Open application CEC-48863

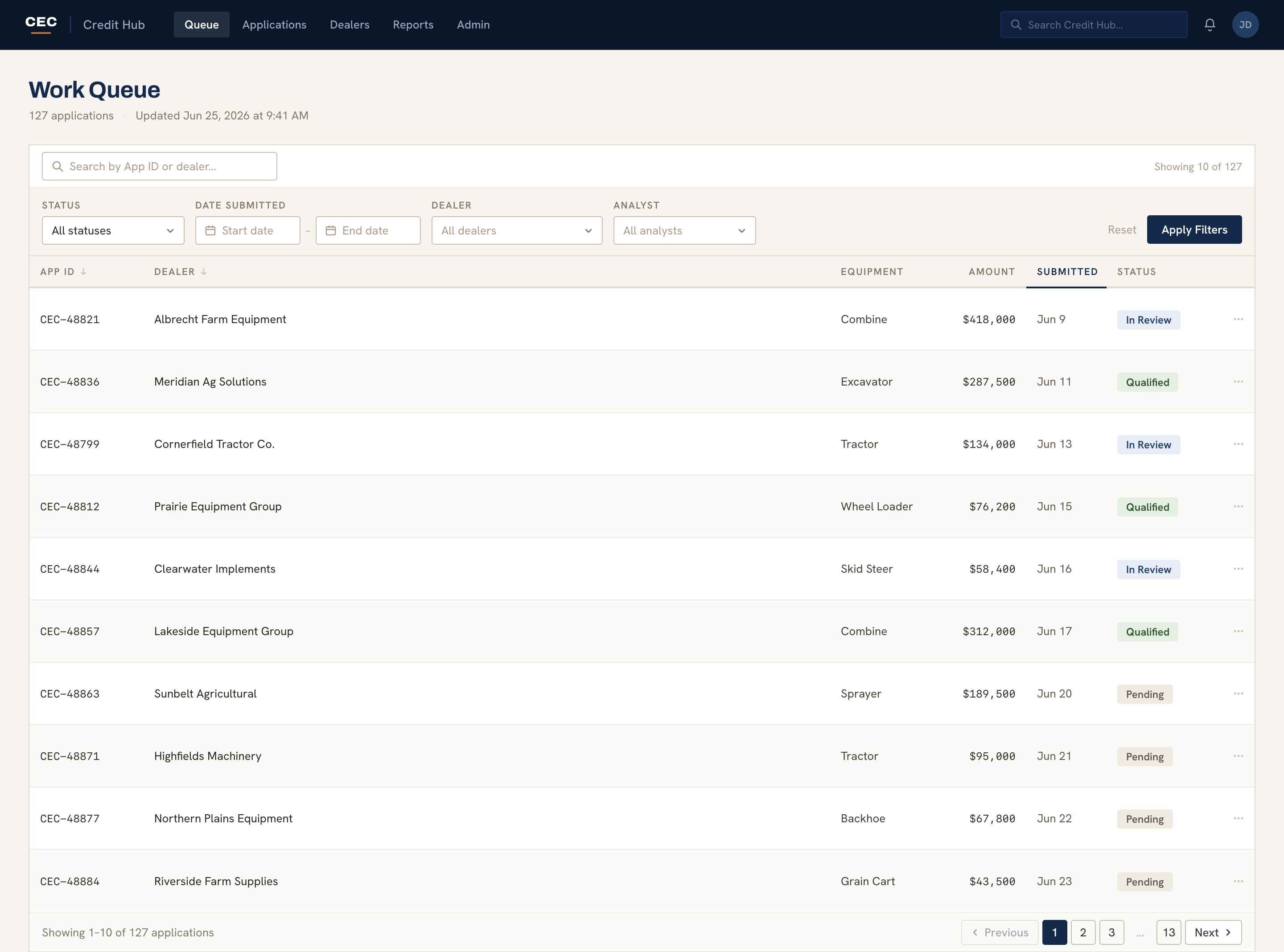(70, 694)
